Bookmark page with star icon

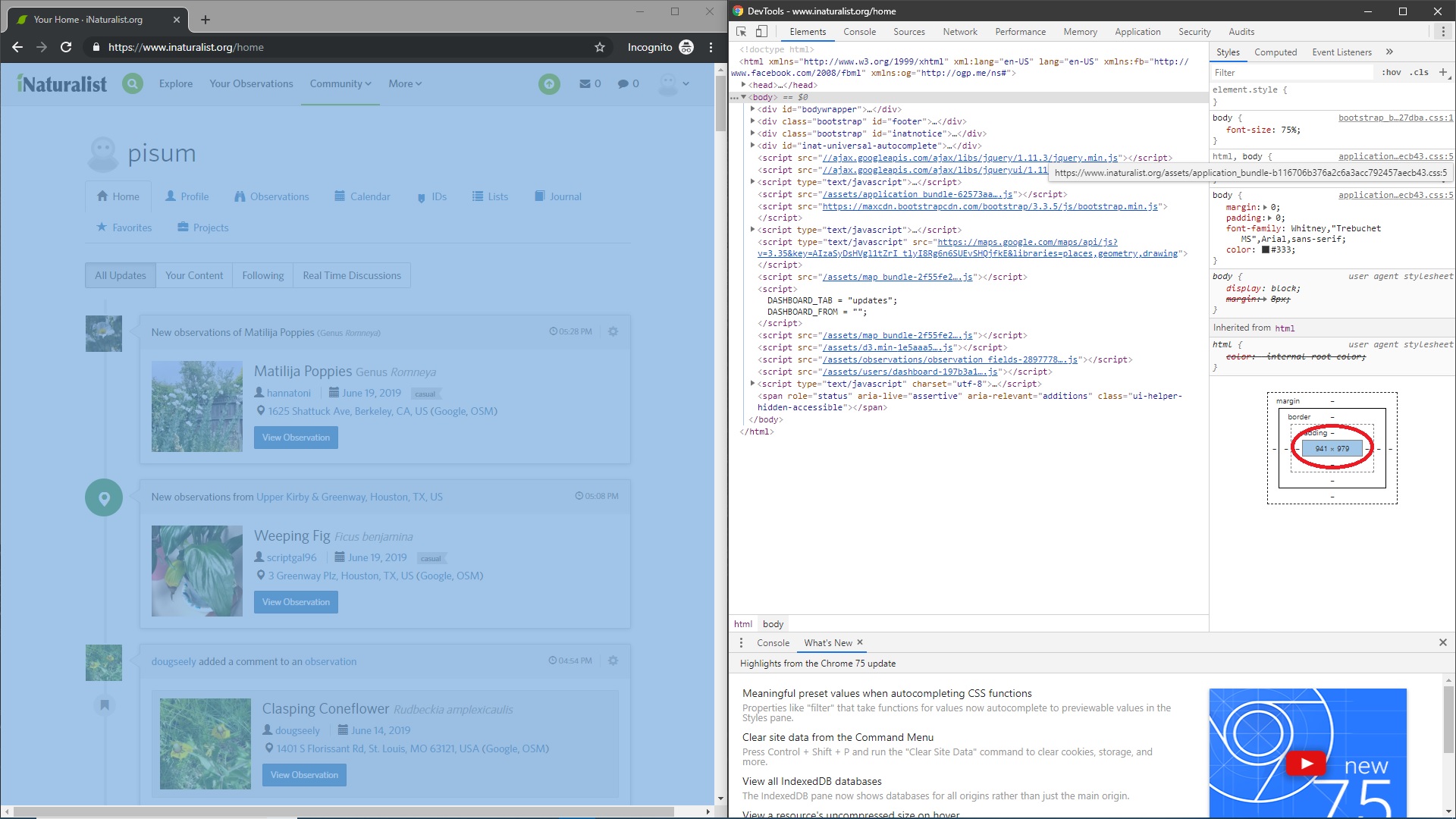(x=600, y=47)
